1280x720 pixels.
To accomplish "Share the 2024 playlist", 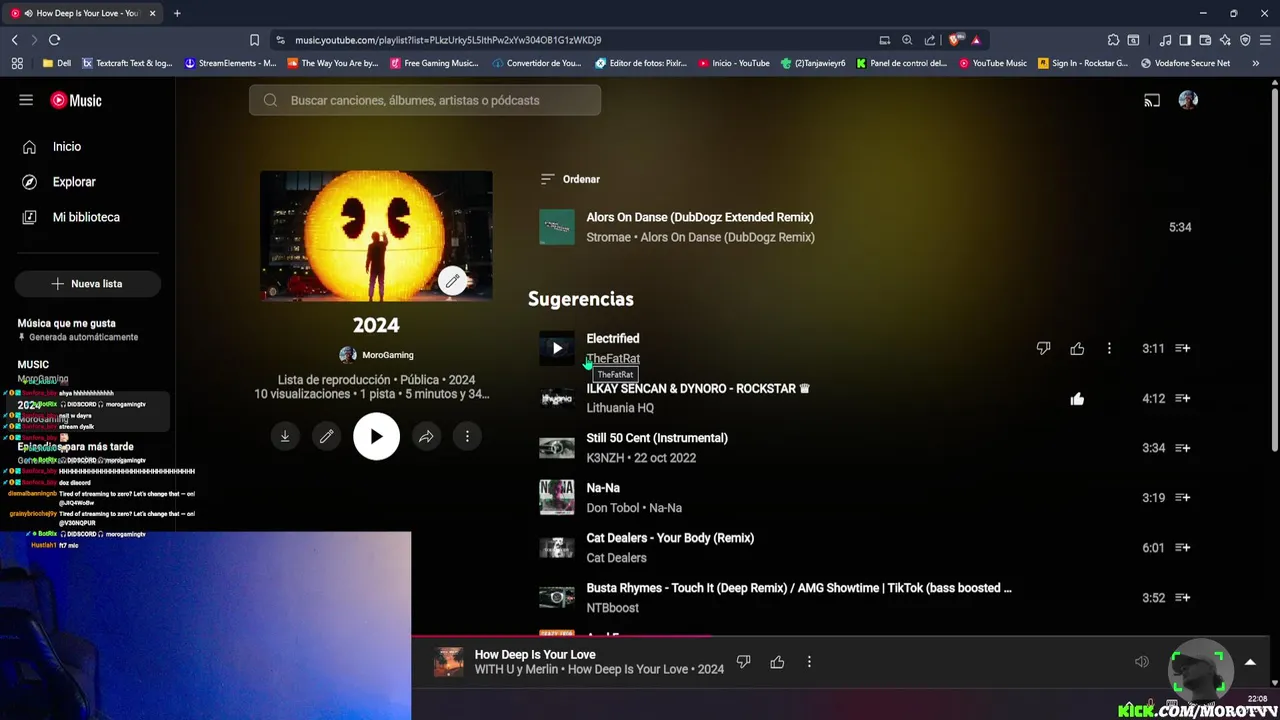I will pyautogui.click(x=426, y=436).
